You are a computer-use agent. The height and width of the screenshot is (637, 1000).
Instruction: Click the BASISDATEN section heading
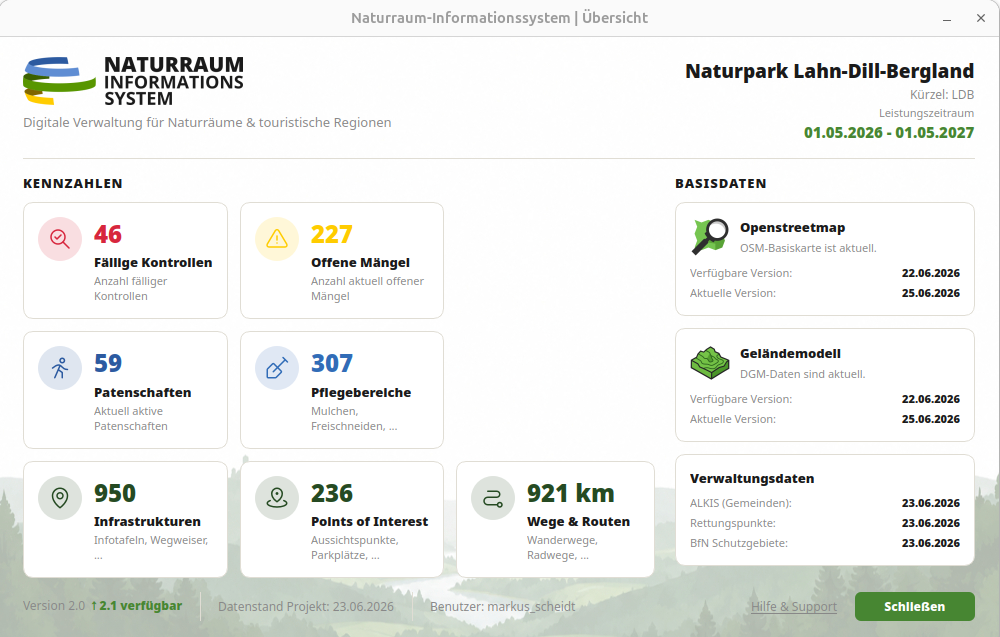[721, 184]
